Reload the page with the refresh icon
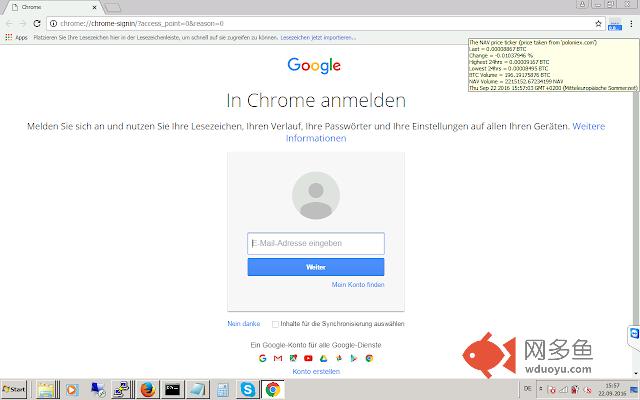The image size is (640, 400). click(37, 24)
